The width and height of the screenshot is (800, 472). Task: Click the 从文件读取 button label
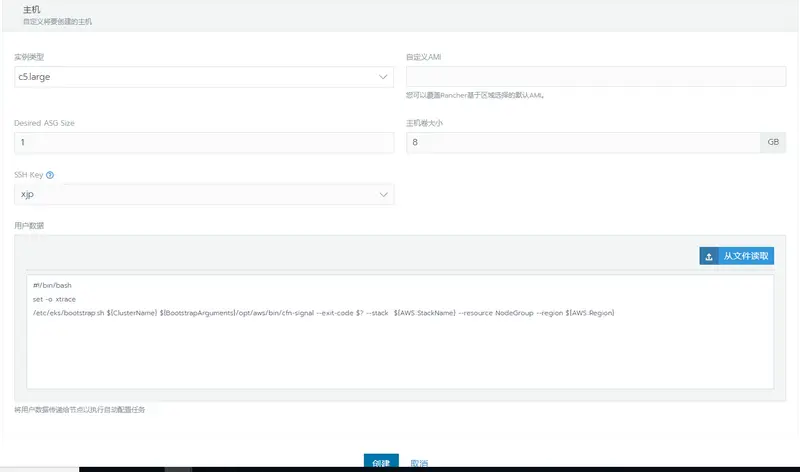pos(746,256)
